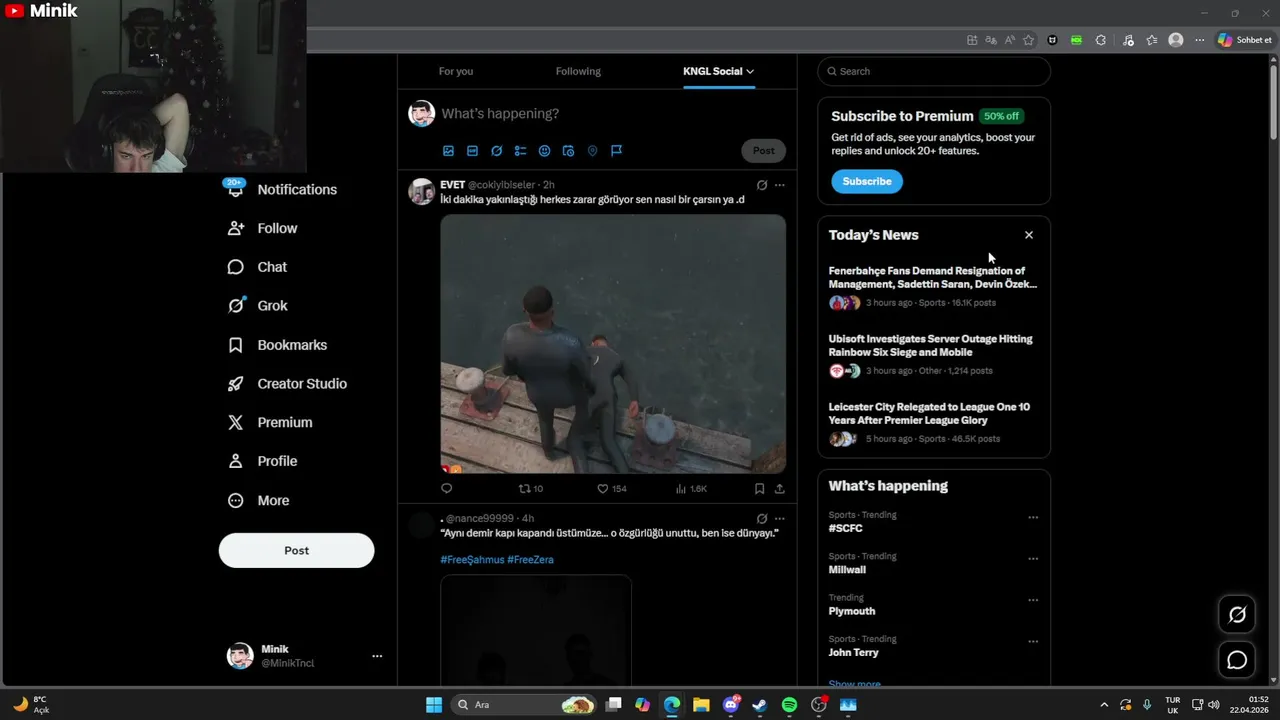Go to Premium in sidebar
1280x720 pixels.
pos(271,423)
